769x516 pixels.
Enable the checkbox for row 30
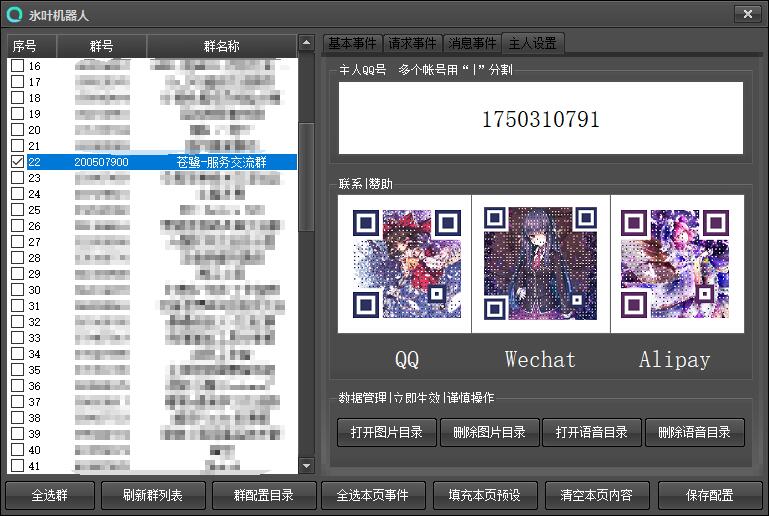tap(18, 290)
